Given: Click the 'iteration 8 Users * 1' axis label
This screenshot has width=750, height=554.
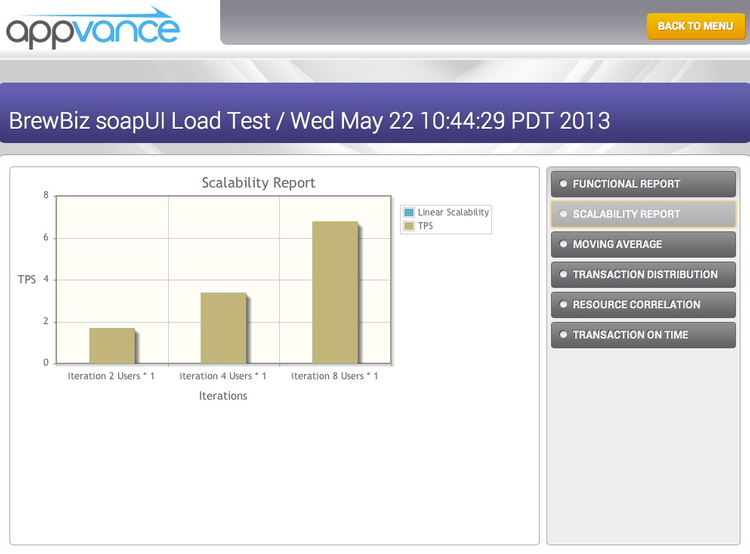Looking at the screenshot, I should (334, 376).
